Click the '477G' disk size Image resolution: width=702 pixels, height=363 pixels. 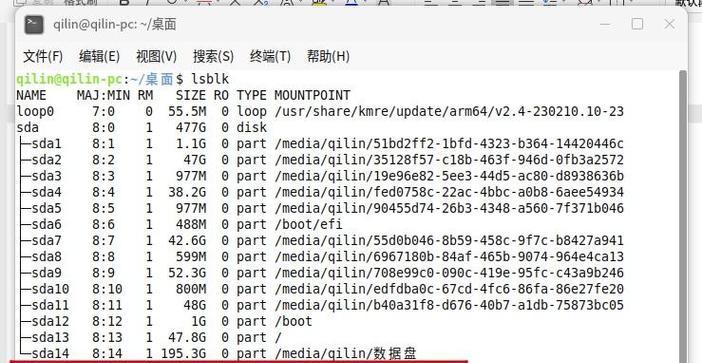click(191, 128)
